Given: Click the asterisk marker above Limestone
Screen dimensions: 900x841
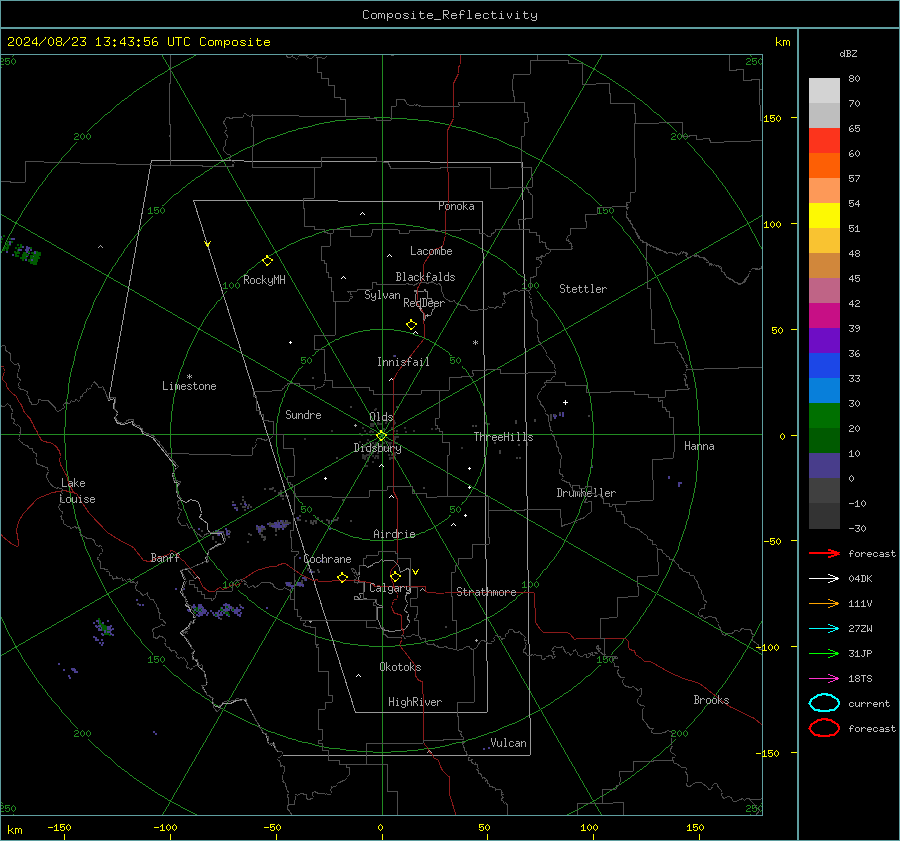Looking at the screenshot, I should tap(189, 377).
